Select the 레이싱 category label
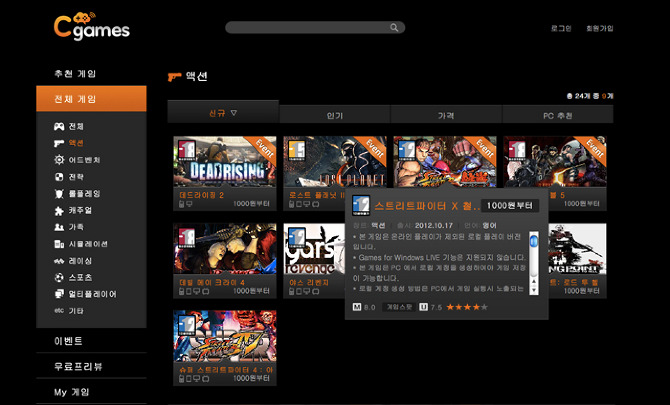The image size is (670, 405). coord(80,261)
